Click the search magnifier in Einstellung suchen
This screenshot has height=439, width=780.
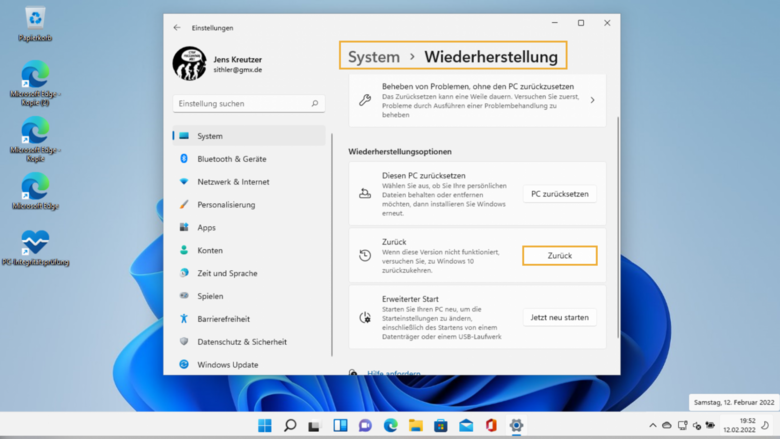pyautogui.click(x=314, y=103)
